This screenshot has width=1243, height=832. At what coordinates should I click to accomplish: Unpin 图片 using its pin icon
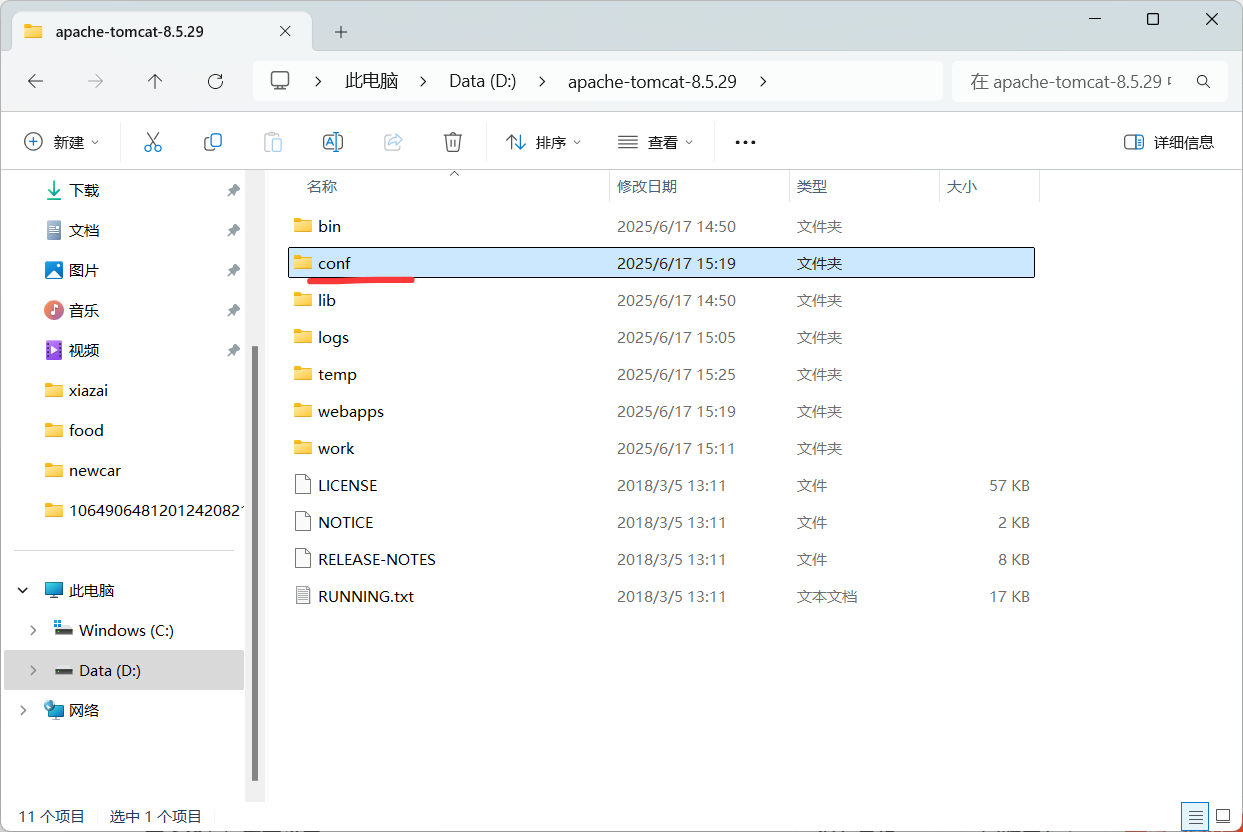(233, 270)
